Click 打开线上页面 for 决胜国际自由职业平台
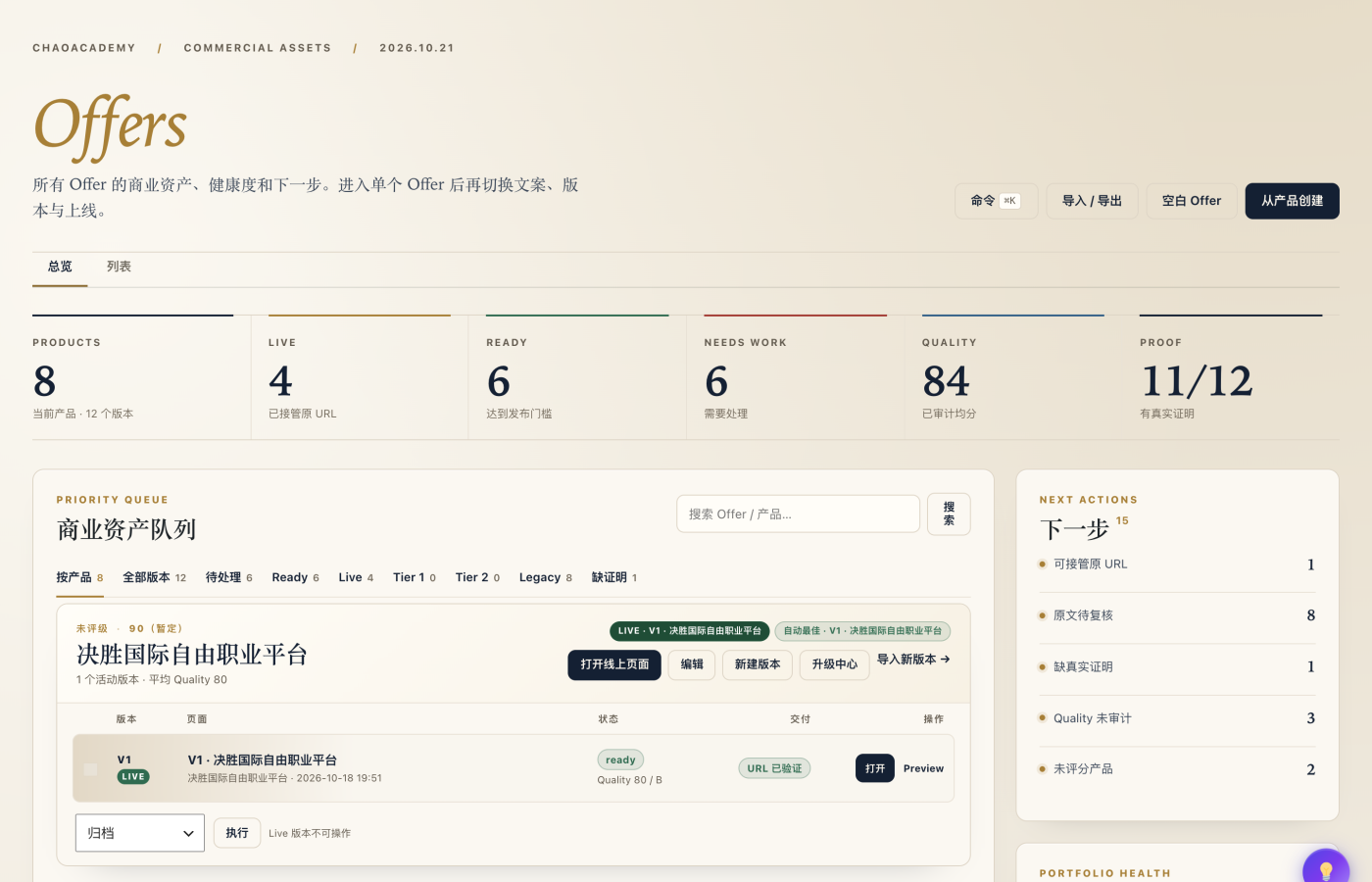 tap(614, 664)
